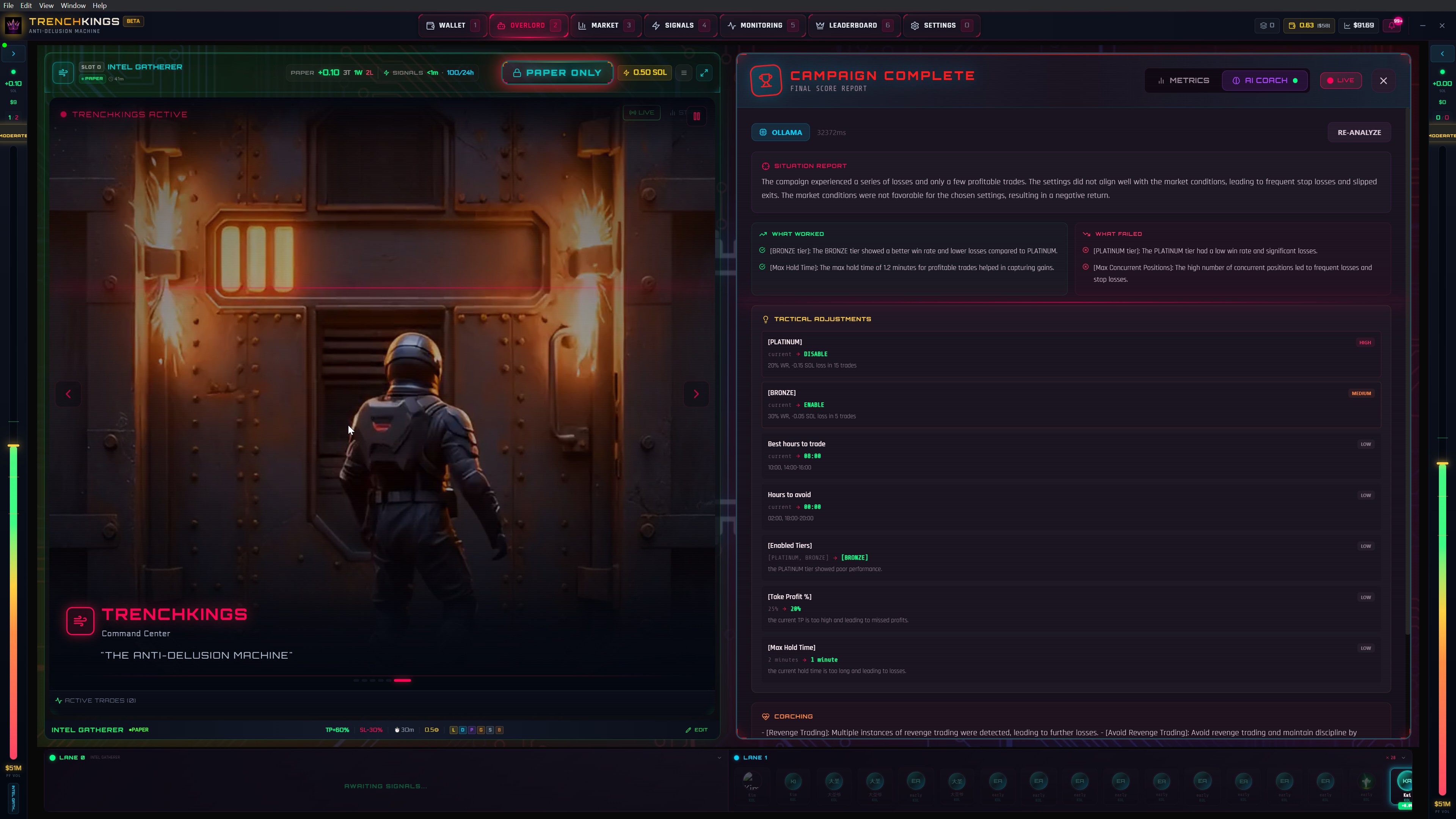Select the active carousel dot indicator
This screenshot has width=1456, height=819.
pyautogui.click(x=402, y=681)
